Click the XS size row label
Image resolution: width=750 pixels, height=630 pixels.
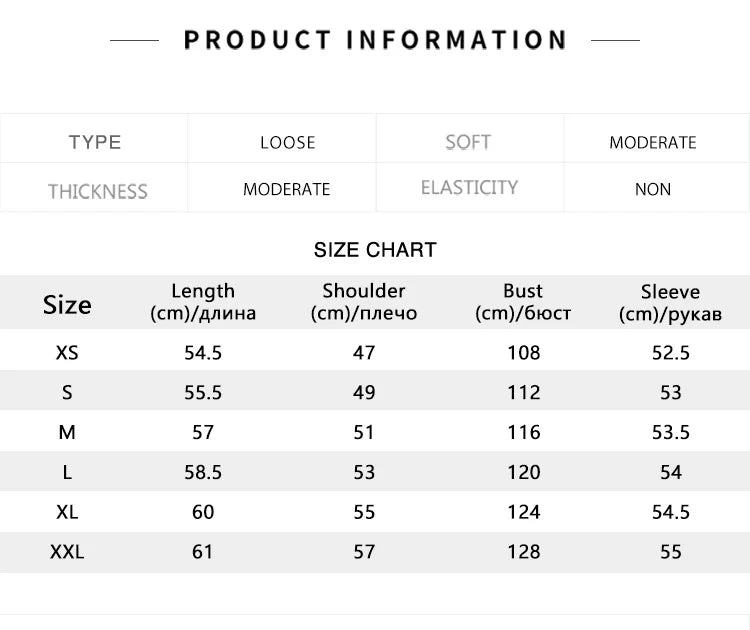pyautogui.click(x=67, y=352)
